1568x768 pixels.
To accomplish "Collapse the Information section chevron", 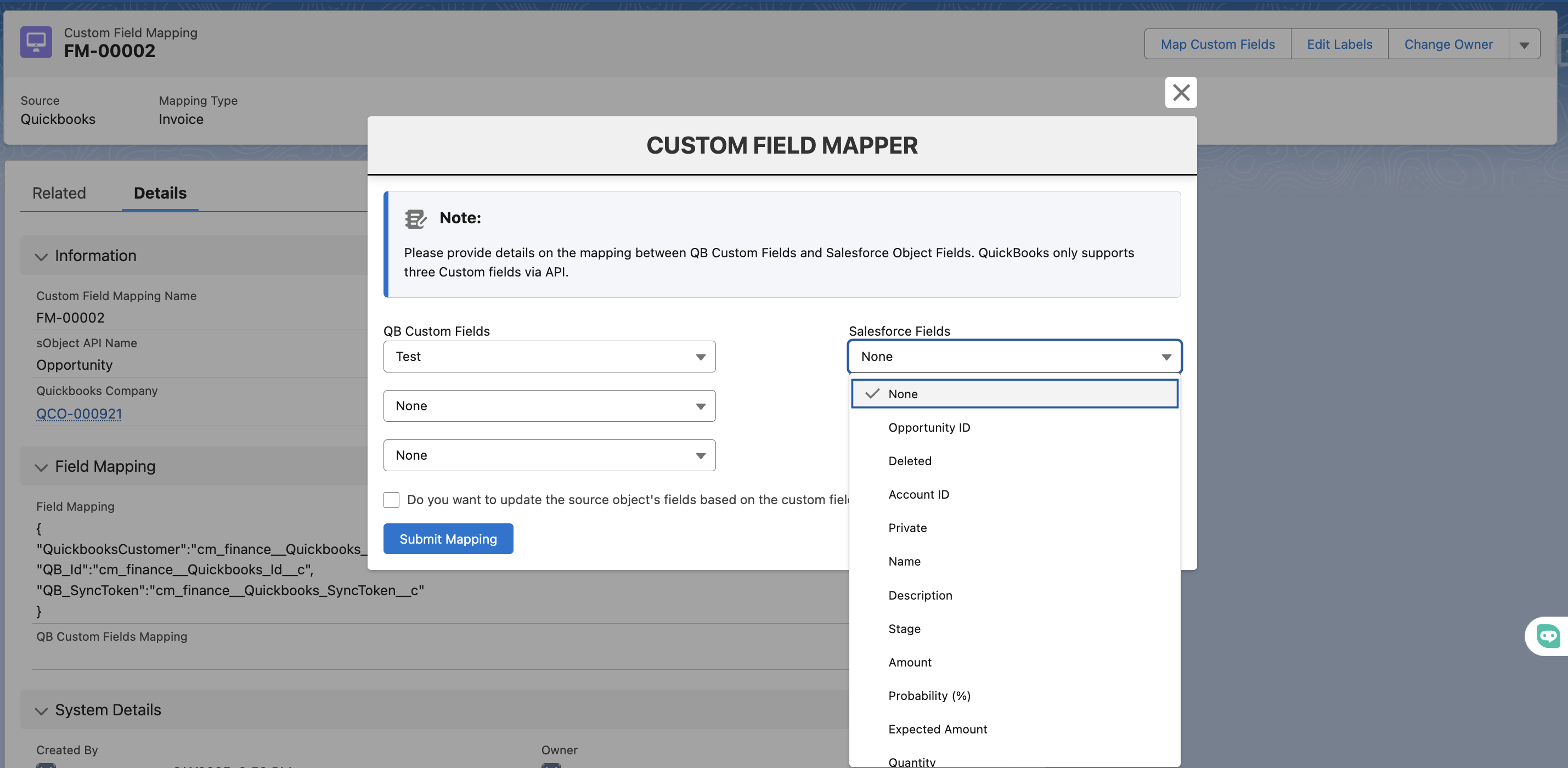I will (41, 256).
